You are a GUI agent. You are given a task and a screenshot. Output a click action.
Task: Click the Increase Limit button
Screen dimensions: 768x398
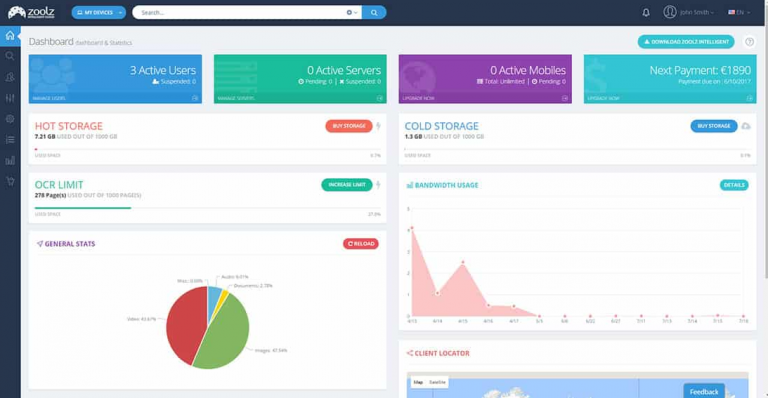(x=347, y=185)
